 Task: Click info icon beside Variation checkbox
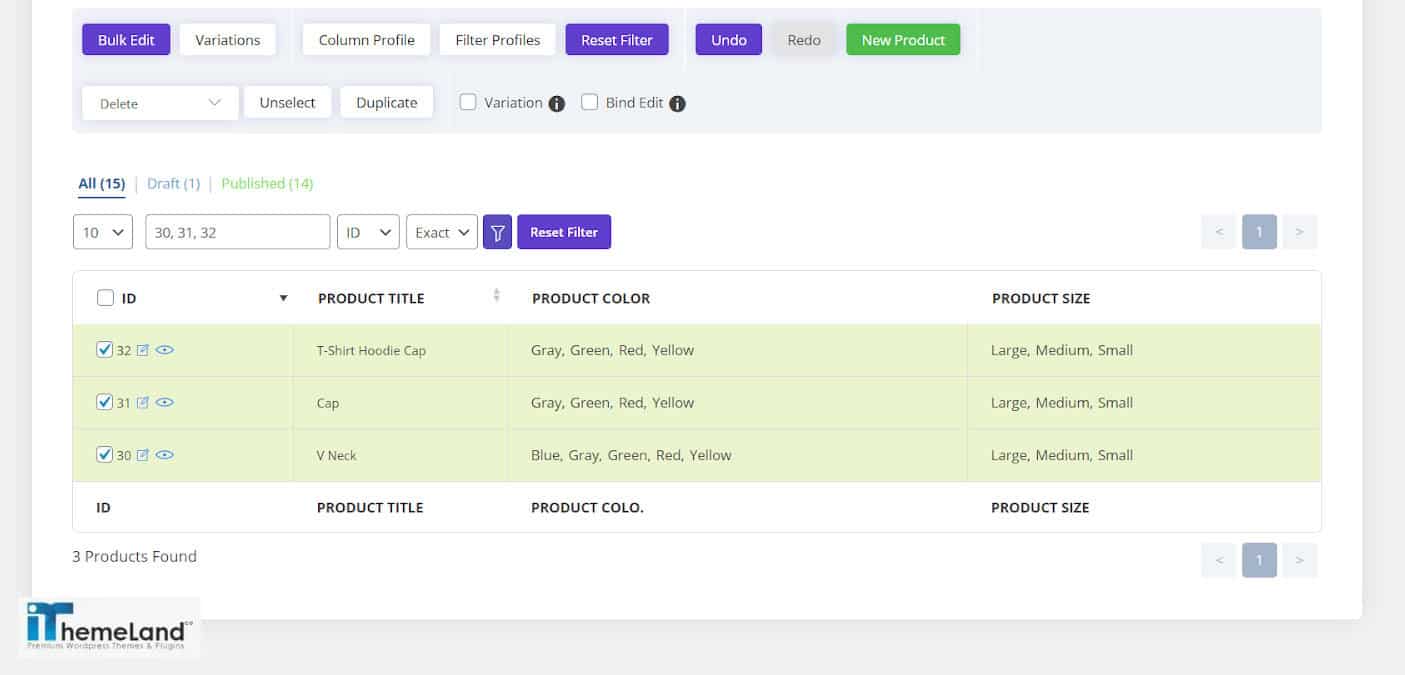[557, 104]
